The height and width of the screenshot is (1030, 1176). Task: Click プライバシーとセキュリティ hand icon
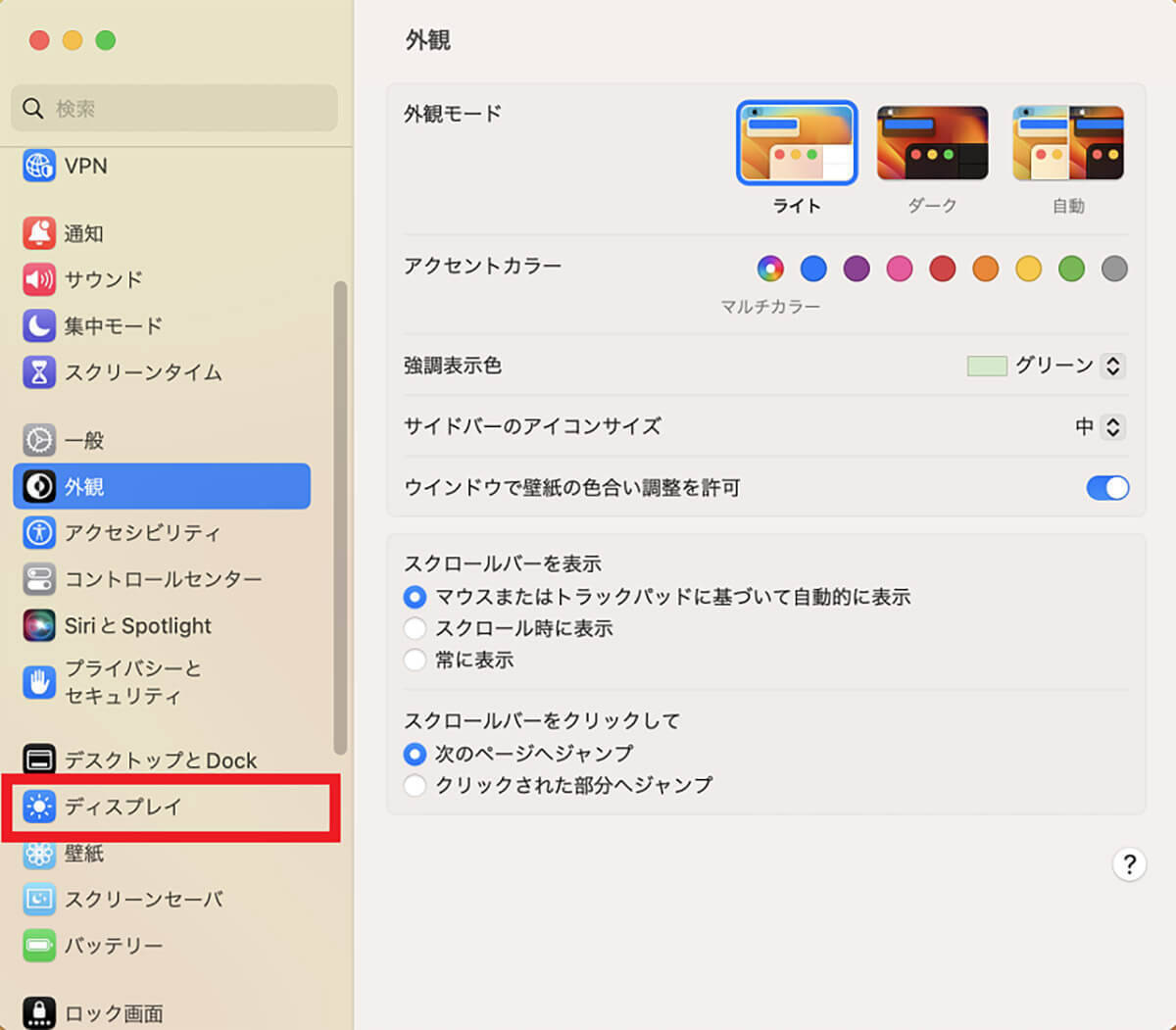[39, 682]
